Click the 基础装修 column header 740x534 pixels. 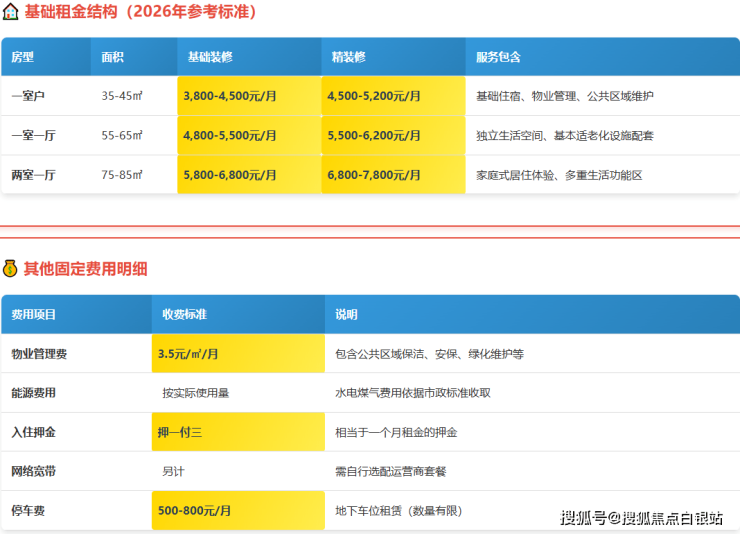pyautogui.click(x=209, y=58)
